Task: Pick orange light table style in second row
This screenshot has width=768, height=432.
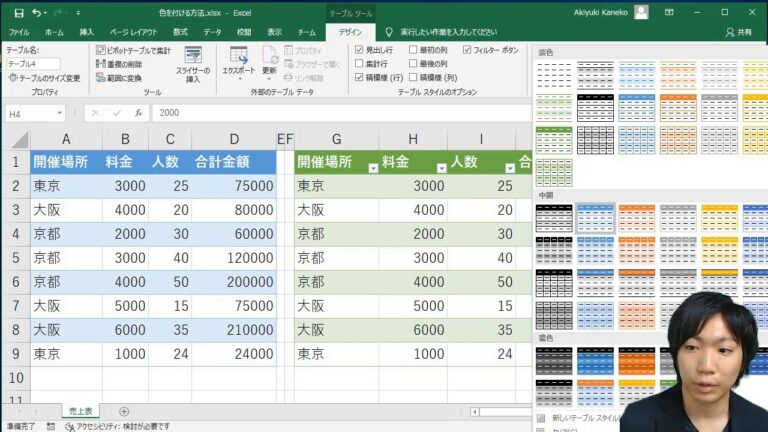Action: 678,108
